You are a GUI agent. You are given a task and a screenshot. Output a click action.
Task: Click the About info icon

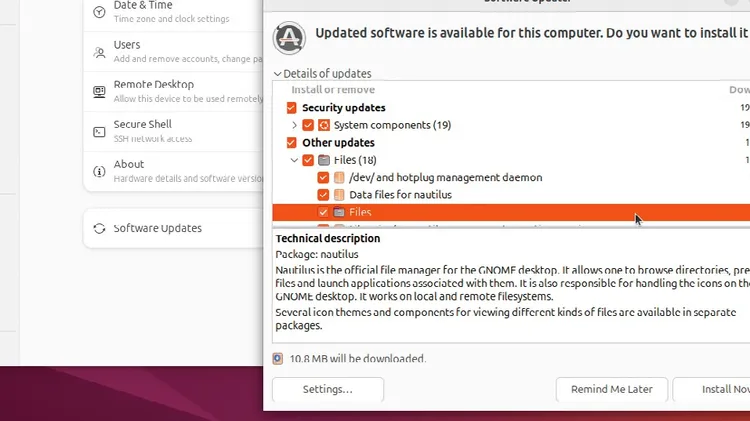(99, 171)
